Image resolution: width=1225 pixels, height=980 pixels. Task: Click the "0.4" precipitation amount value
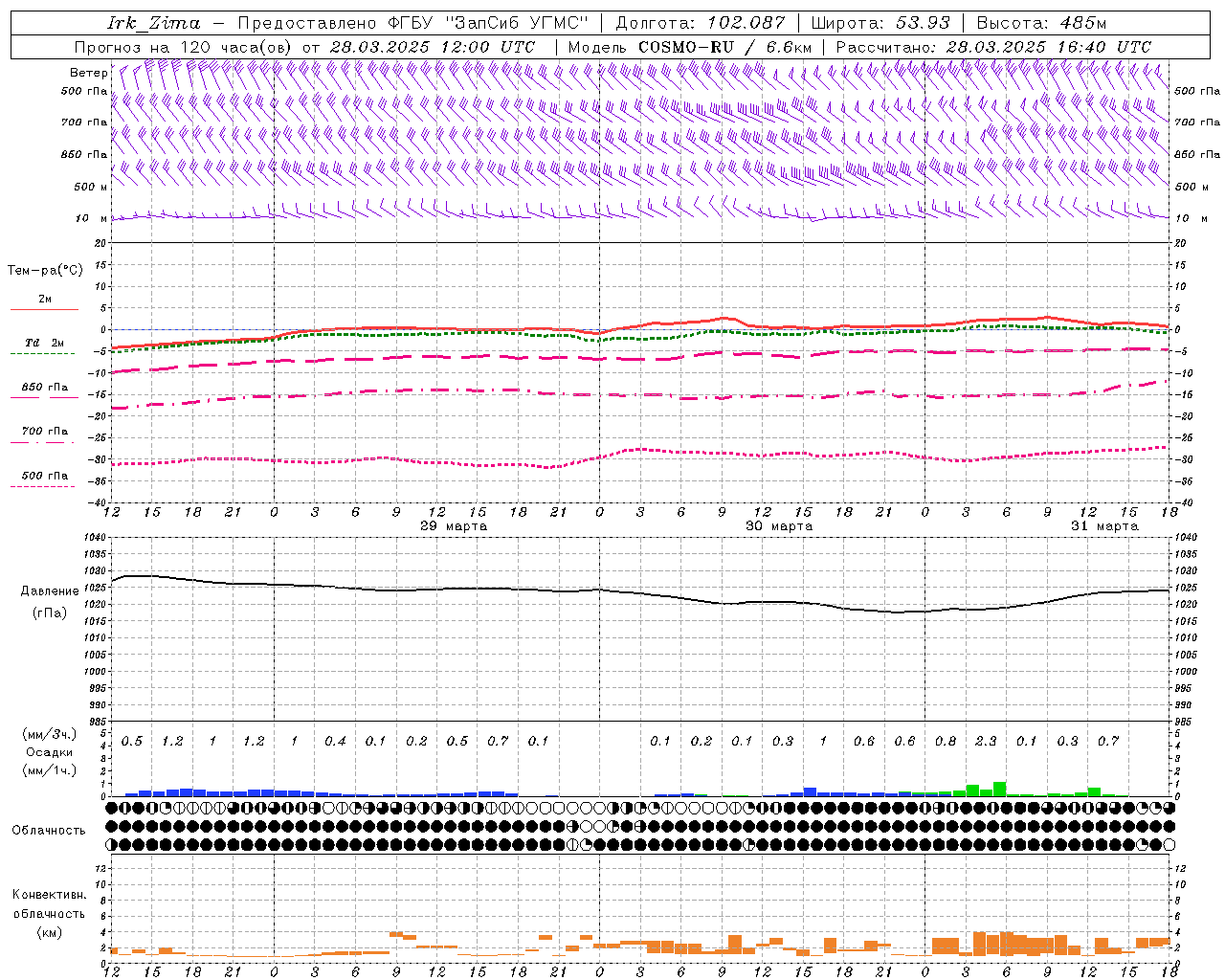click(335, 742)
